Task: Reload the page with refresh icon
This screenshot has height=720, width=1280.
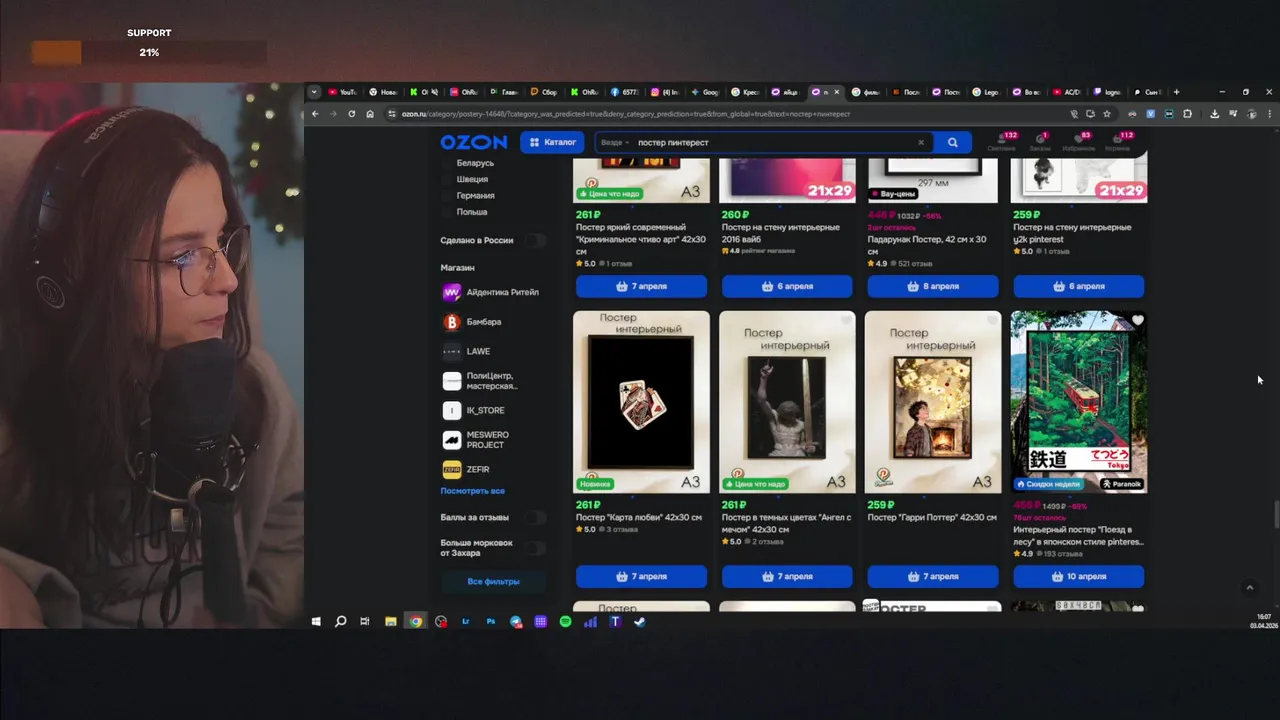Action: tap(351, 114)
